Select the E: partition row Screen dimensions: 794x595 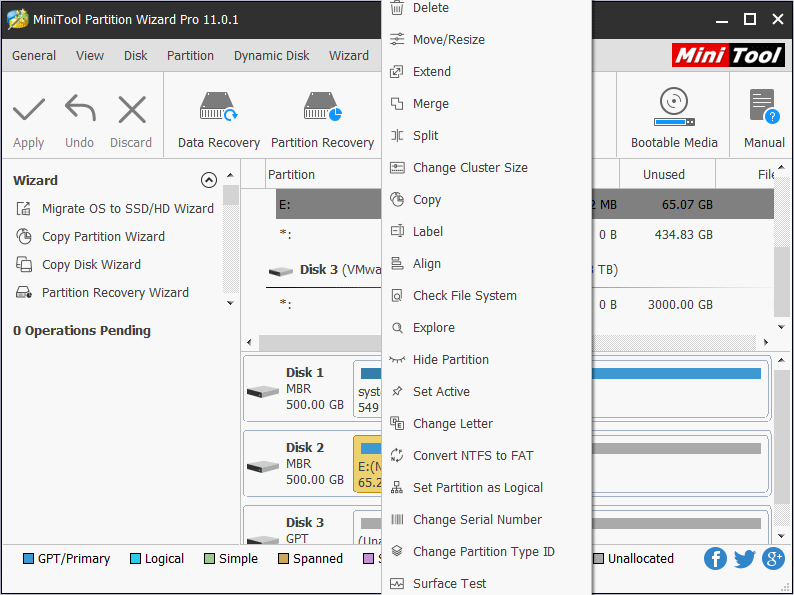point(525,205)
